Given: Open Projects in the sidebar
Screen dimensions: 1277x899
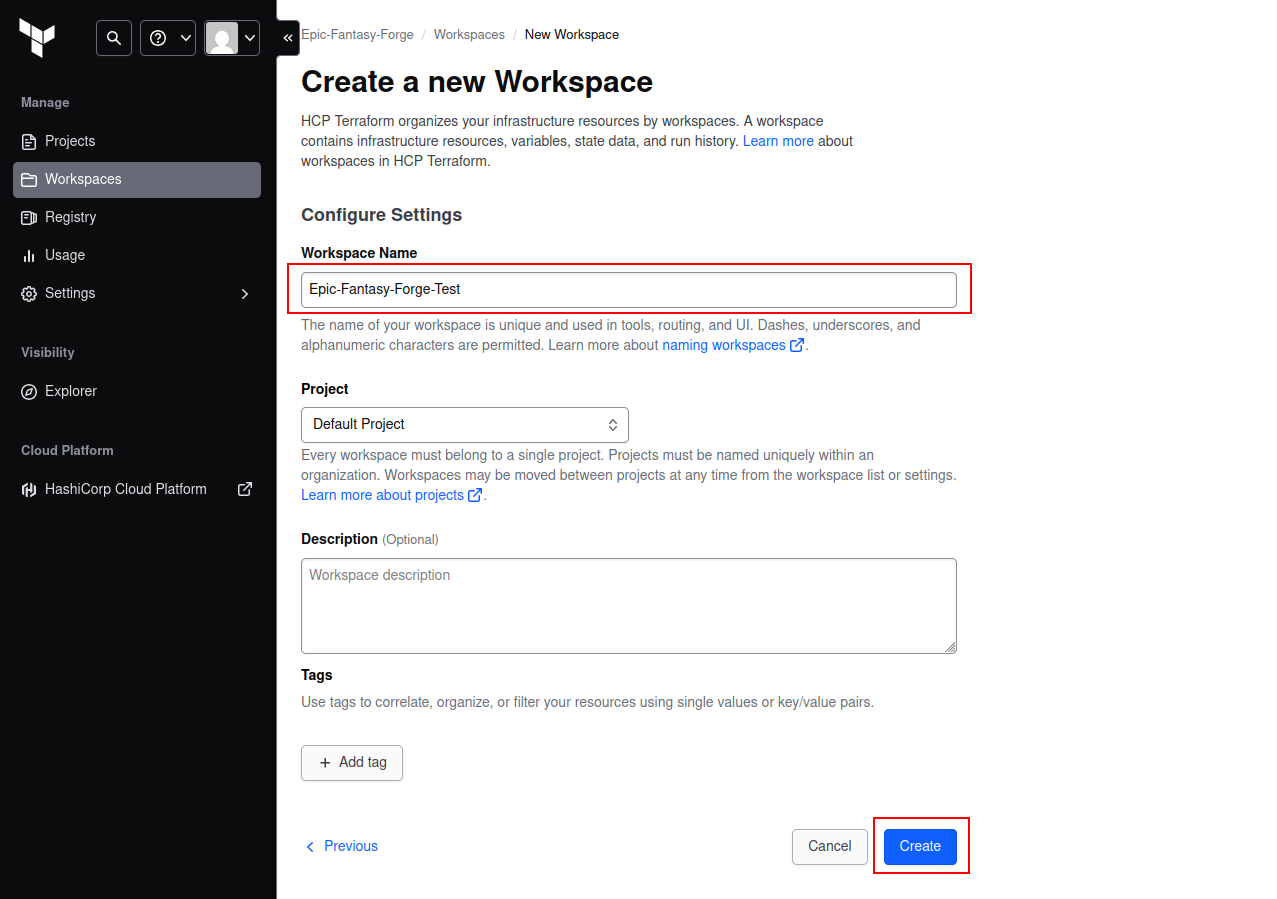Looking at the screenshot, I should coord(137,141).
